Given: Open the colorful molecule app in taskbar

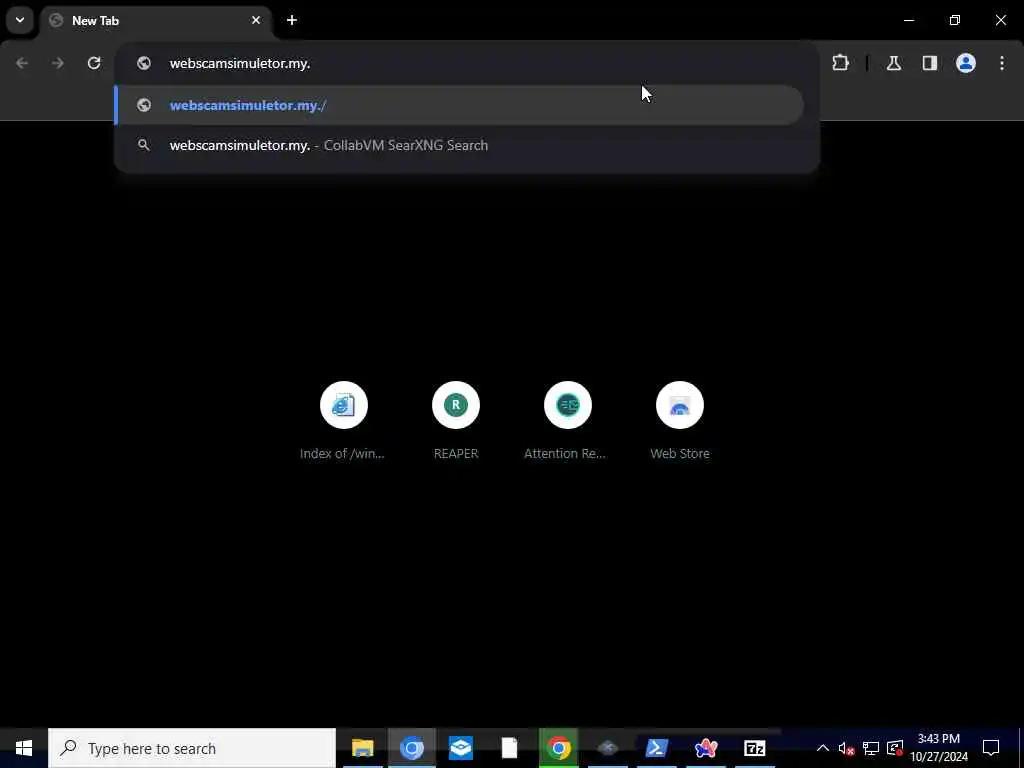Looking at the screenshot, I should [x=706, y=748].
